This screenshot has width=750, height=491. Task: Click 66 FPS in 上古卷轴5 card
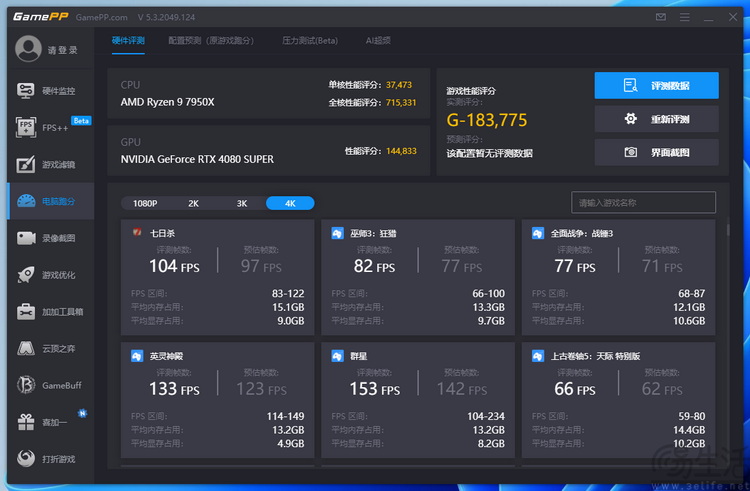575,389
